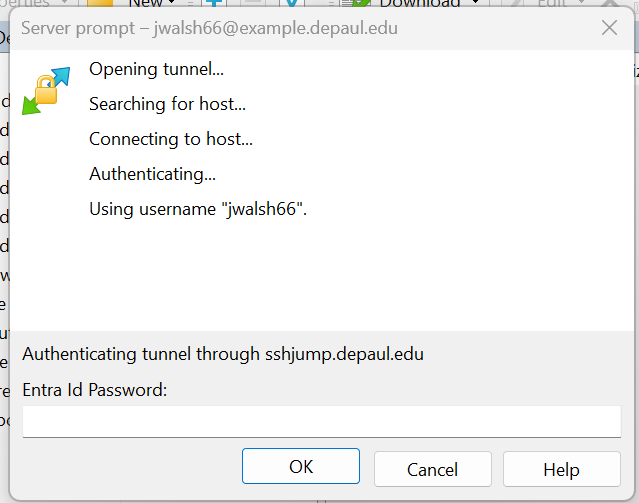This screenshot has width=639, height=503.
Task: Expand the Download dropdown arrow
Action: pyautogui.click(x=473, y=4)
